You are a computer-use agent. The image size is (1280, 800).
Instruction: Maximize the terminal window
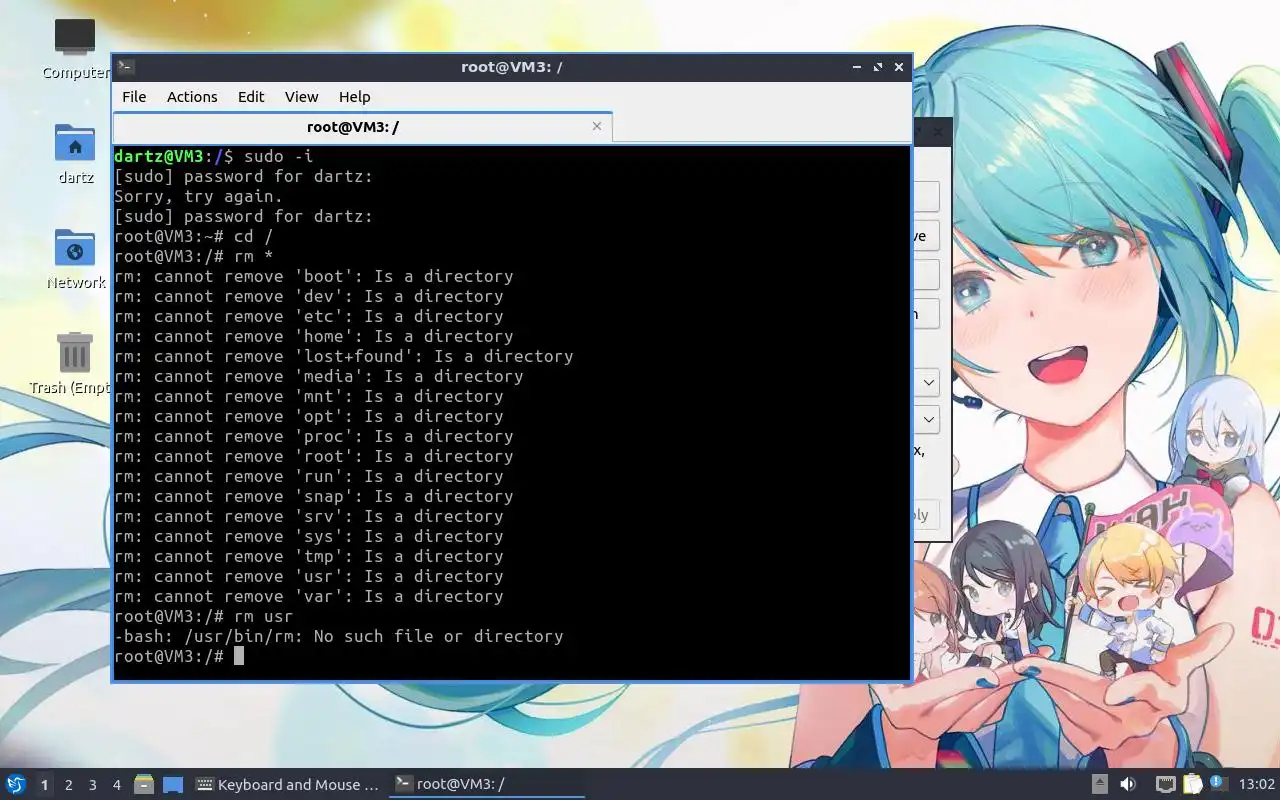(x=877, y=67)
